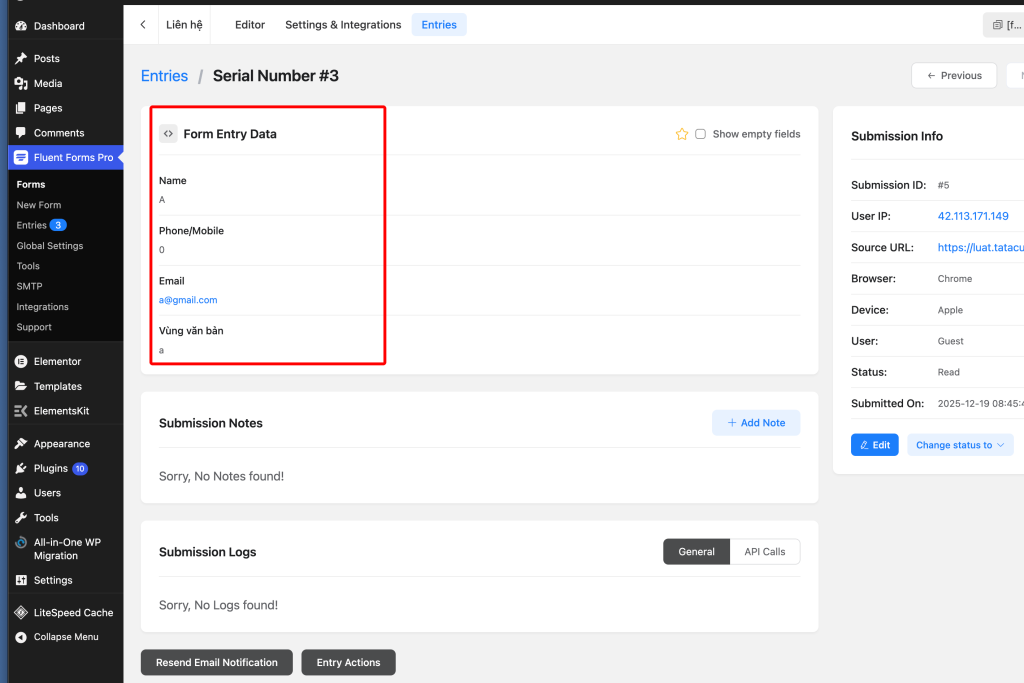
Task: Click the All-in-One WP Migration icon
Action: point(21,543)
